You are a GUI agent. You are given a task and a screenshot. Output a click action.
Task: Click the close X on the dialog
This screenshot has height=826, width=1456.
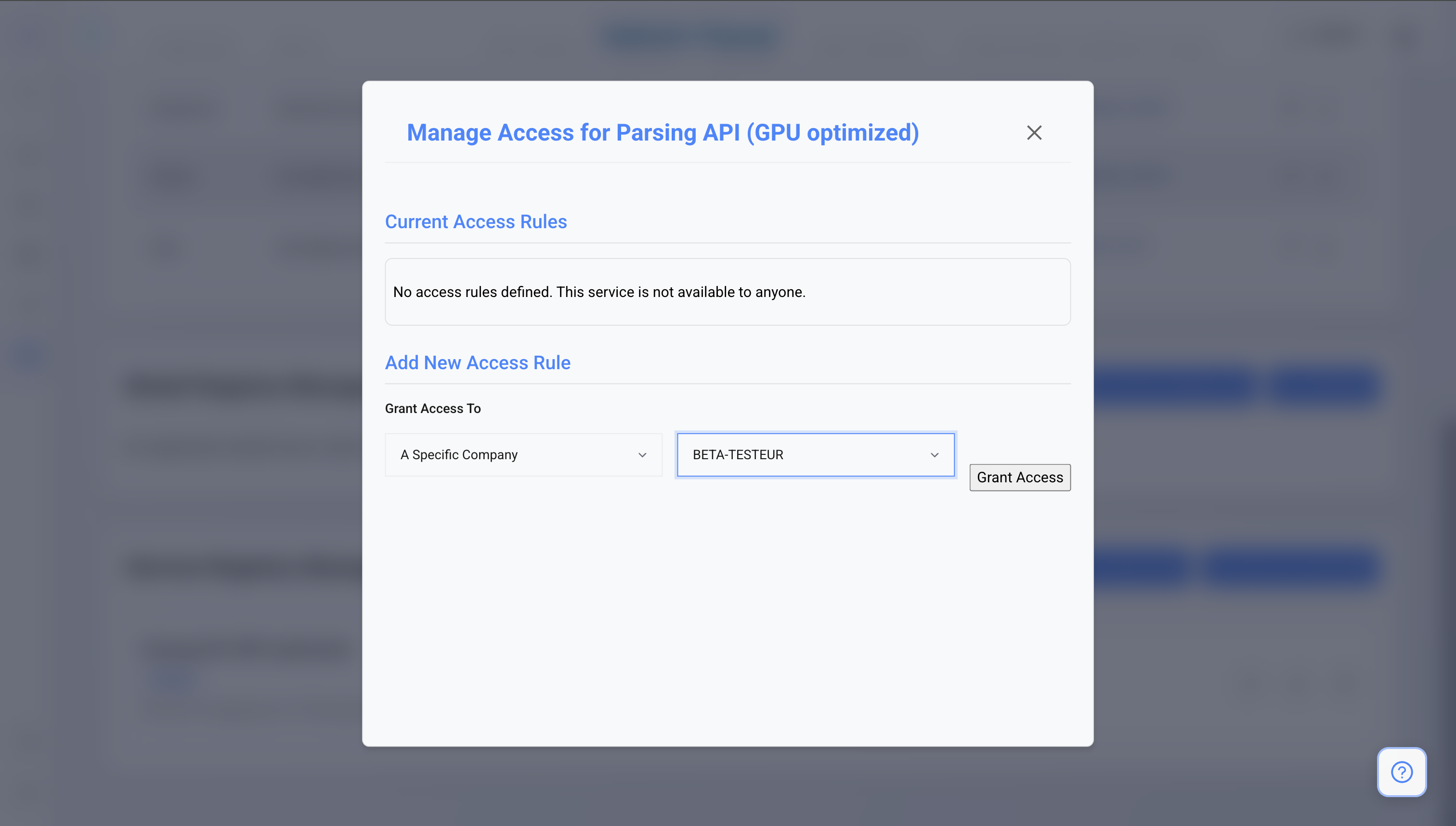pos(1034,132)
